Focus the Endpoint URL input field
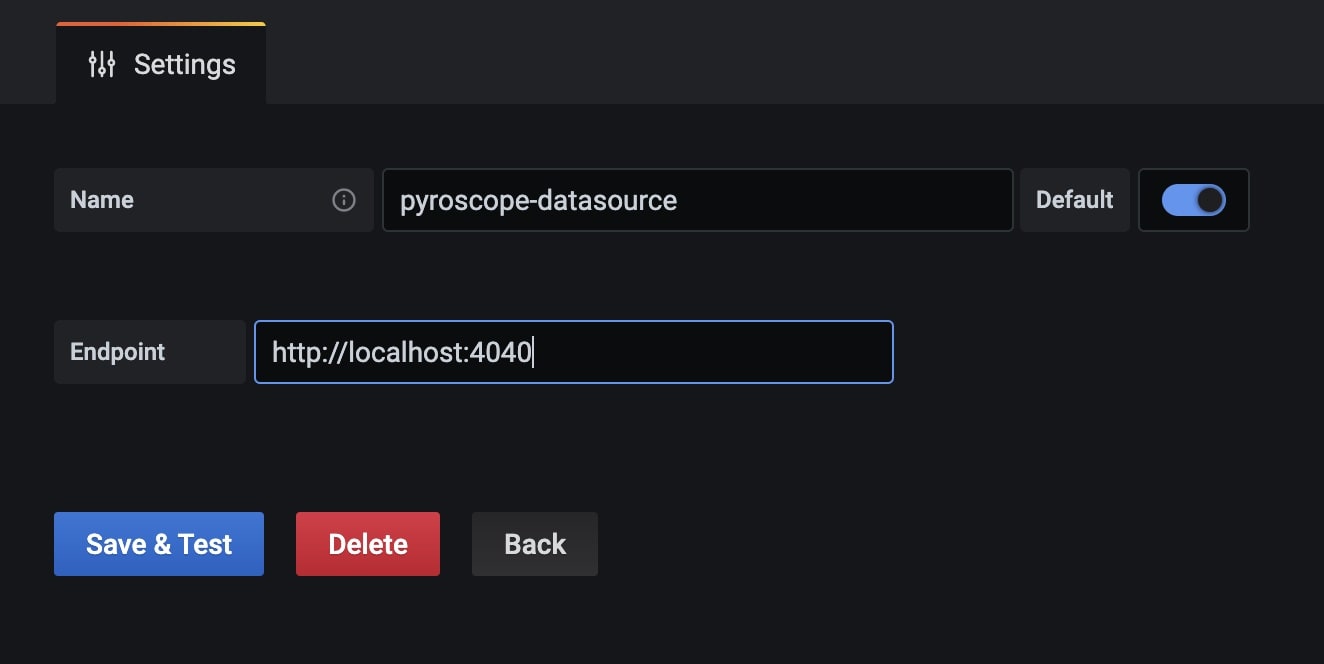This screenshot has height=664, width=1324. tap(574, 352)
